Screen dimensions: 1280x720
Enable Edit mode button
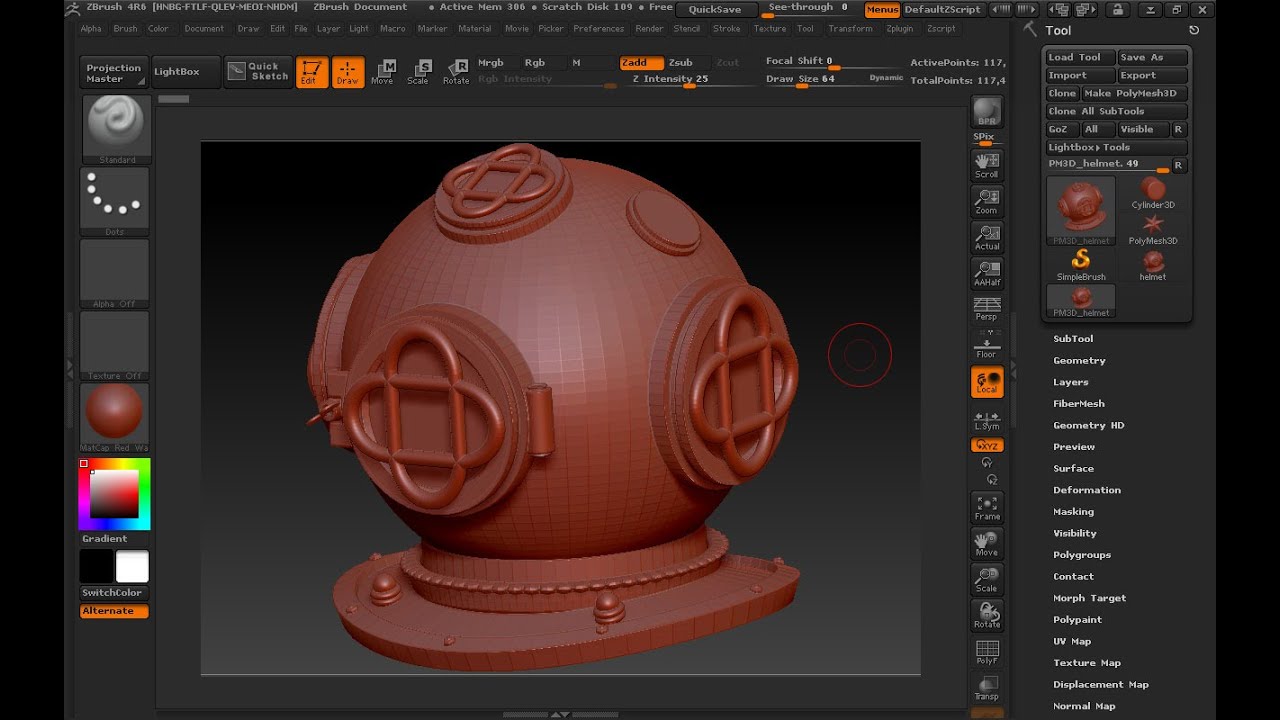(312, 72)
